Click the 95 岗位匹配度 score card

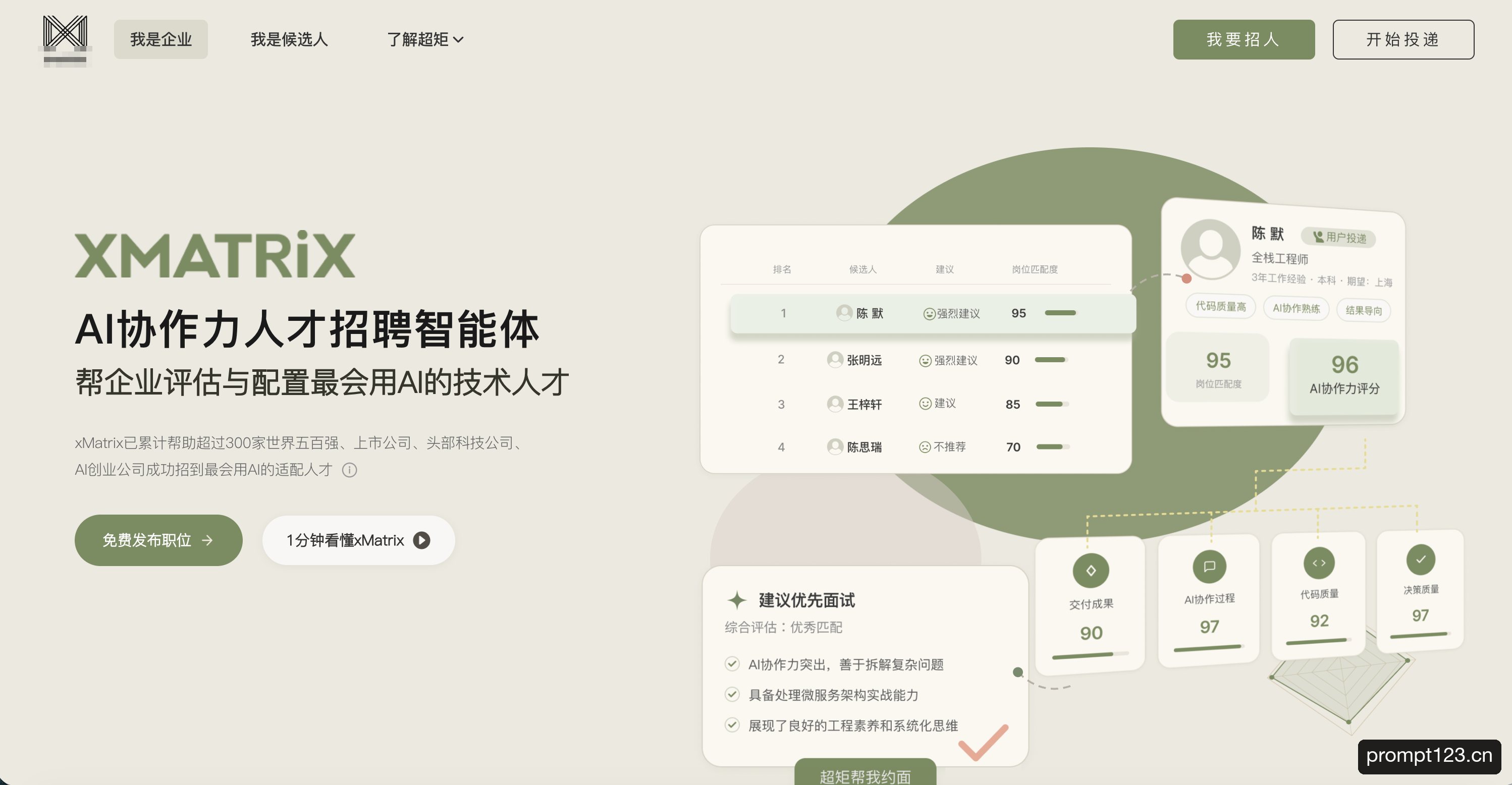[x=1218, y=368]
